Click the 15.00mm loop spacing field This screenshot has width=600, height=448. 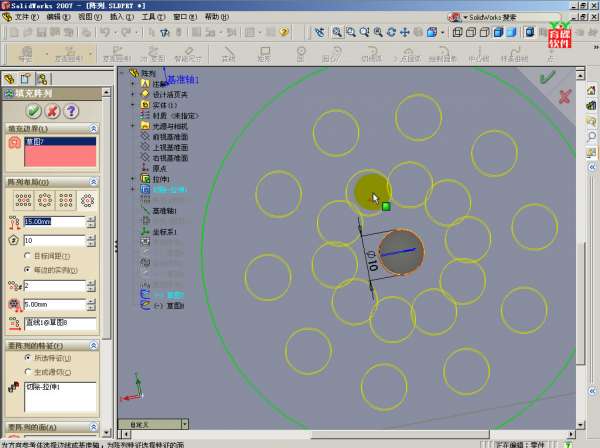coord(54,221)
